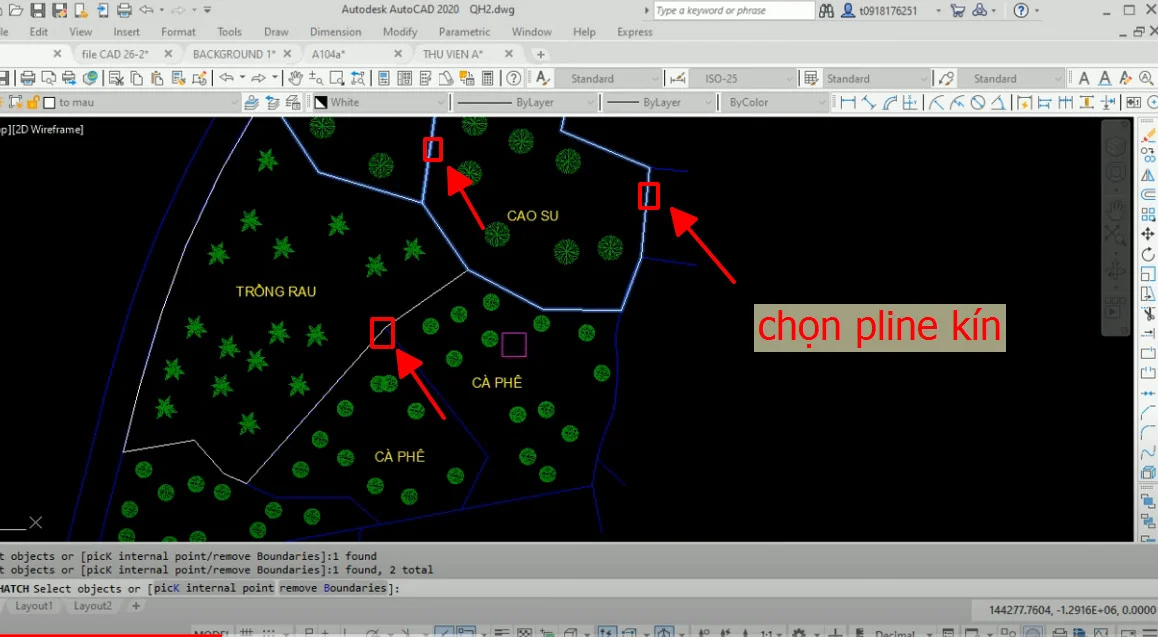This screenshot has height=637, width=1158.
Task: Click the Trim scissors tool
Action: (1148, 314)
